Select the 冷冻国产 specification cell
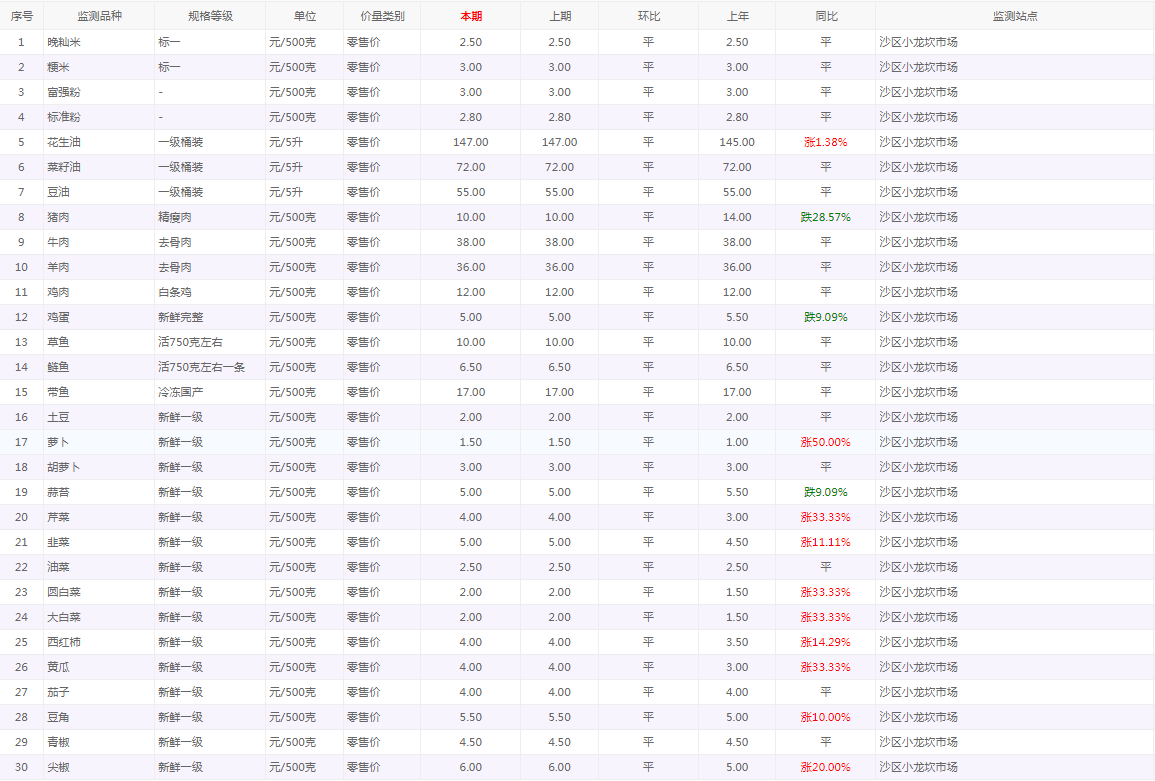This screenshot has height=781, width=1155. tap(180, 392)
